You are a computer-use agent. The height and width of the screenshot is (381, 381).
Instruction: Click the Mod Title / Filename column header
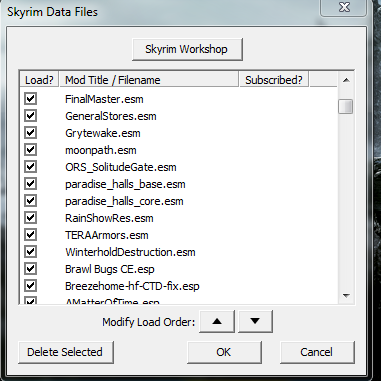click(149, 80)
